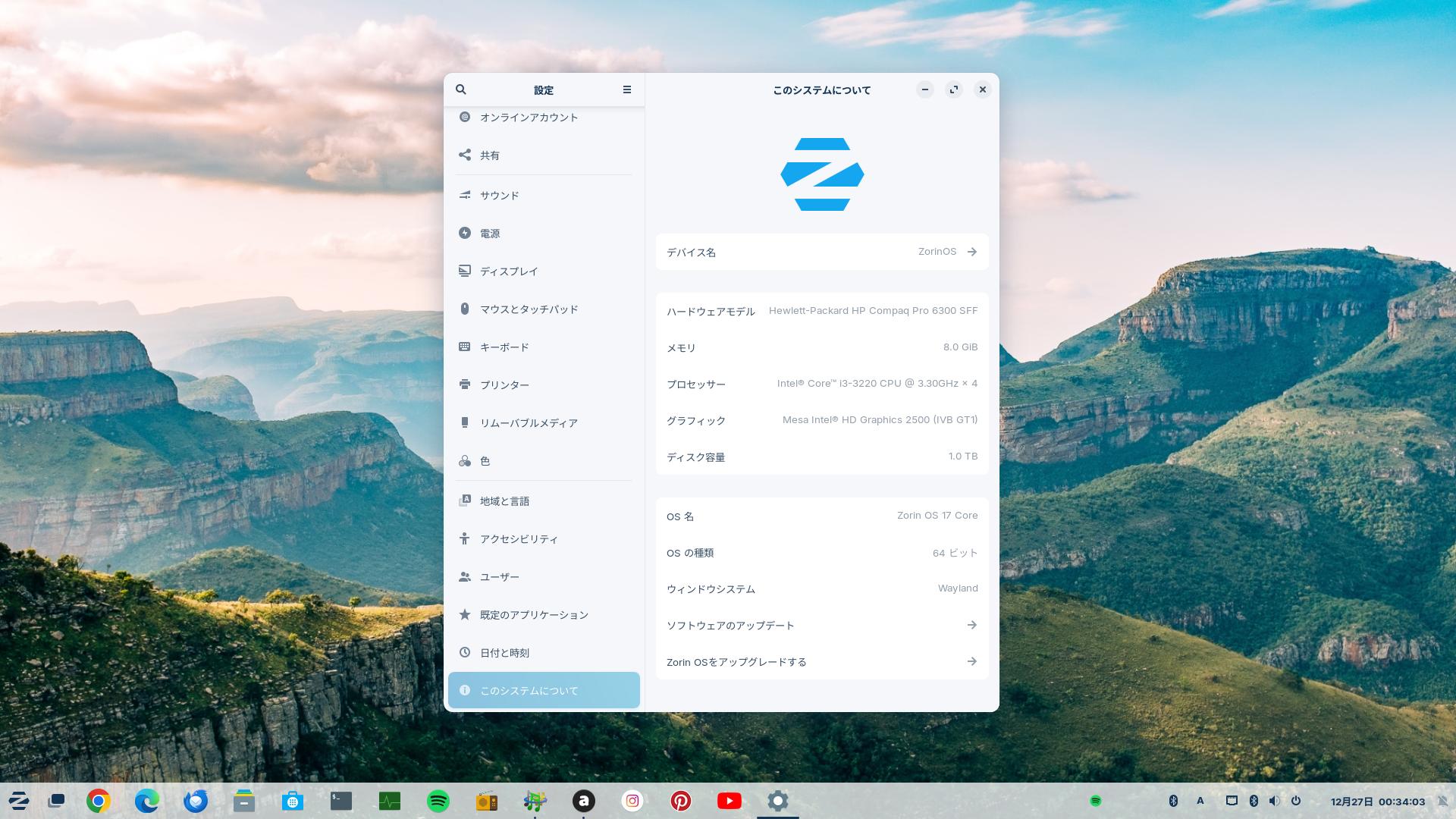Open the radio app in the taskbar
This screenshot has width=1456, height=819.
487,801
